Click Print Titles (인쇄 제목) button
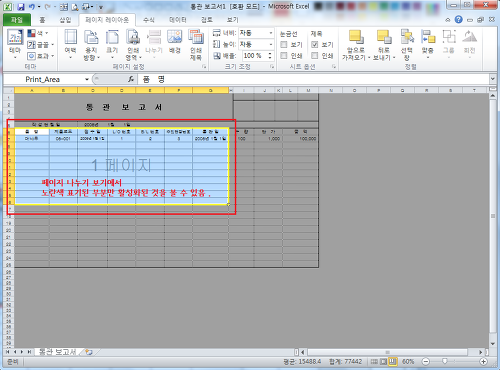 [196, 44]
